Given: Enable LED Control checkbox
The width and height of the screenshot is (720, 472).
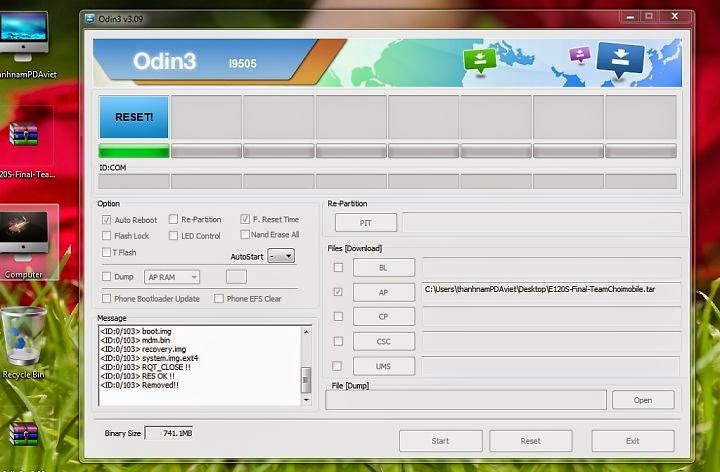Looking at the screenshot, I should coord(173,236).
